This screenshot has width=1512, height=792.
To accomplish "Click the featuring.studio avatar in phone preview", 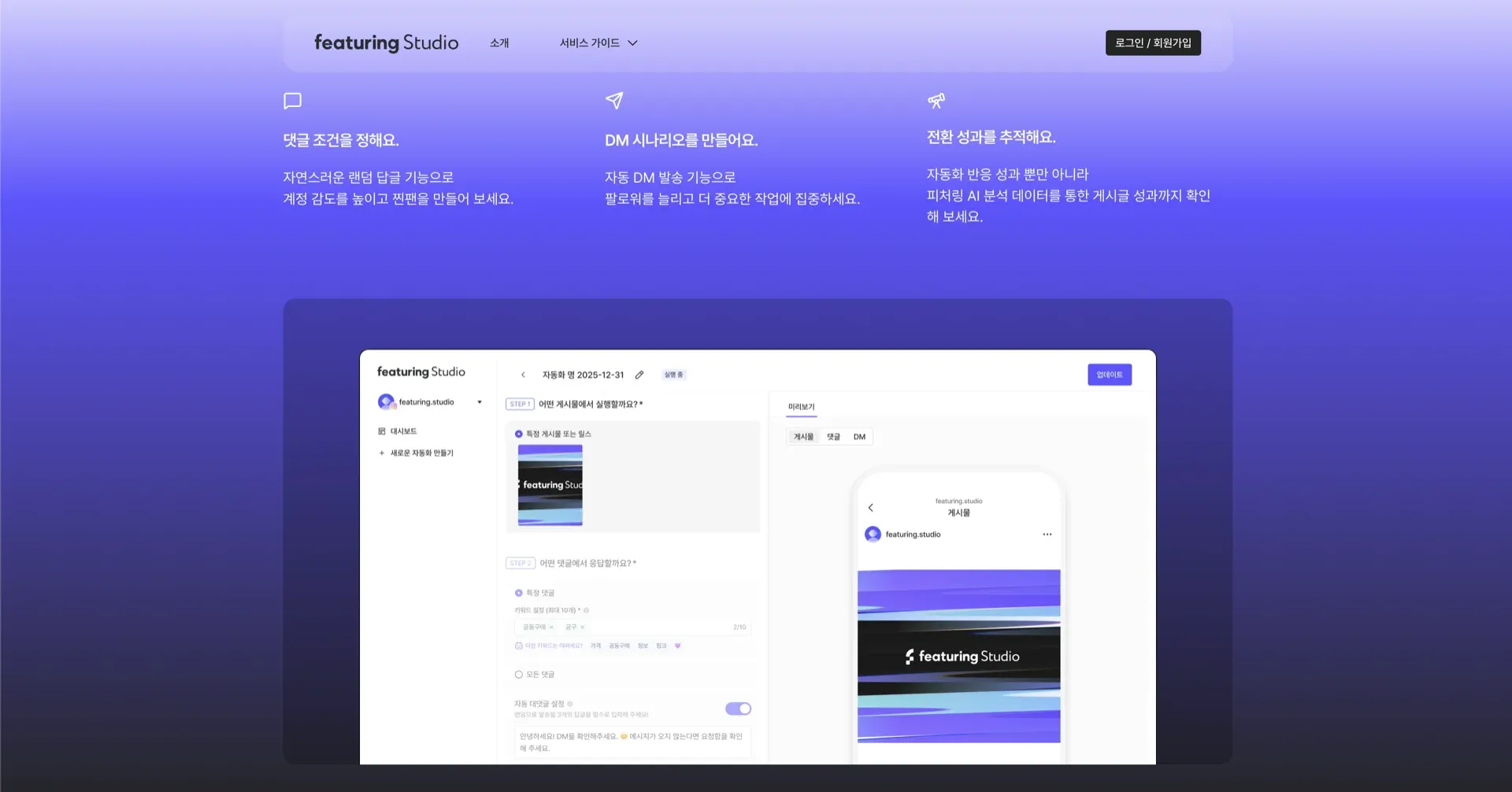I will [x=873, y=535].
